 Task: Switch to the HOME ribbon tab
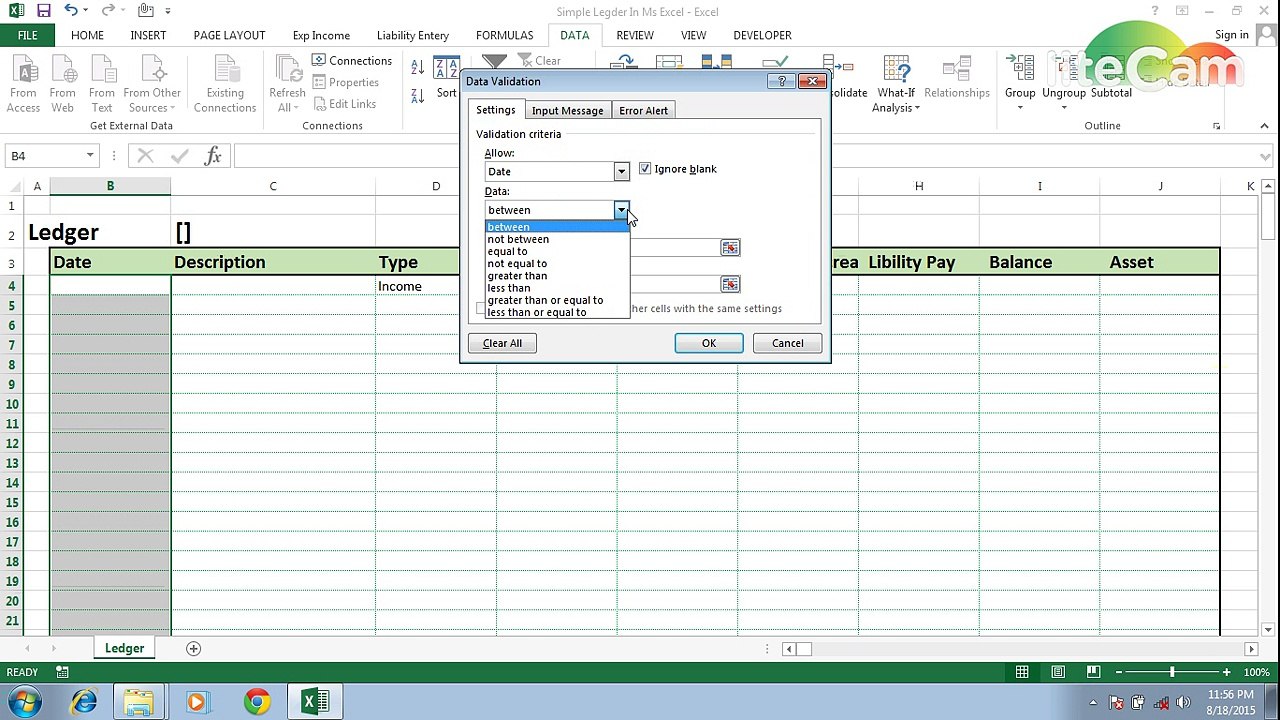tap(87, 35)
